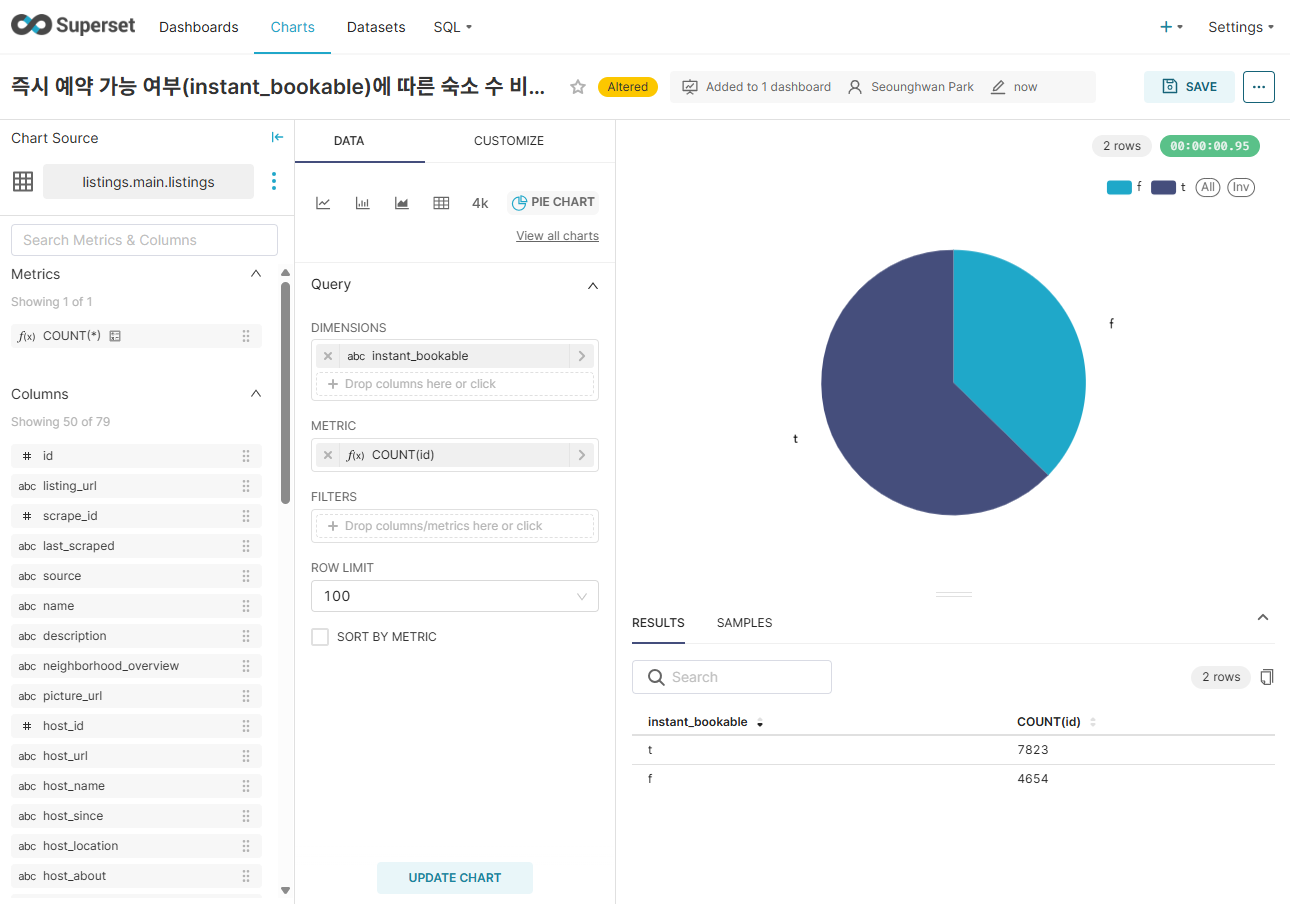Open the Datasets menu item
The height and width of the screenshot is (904, 1290).
(376, 27)
